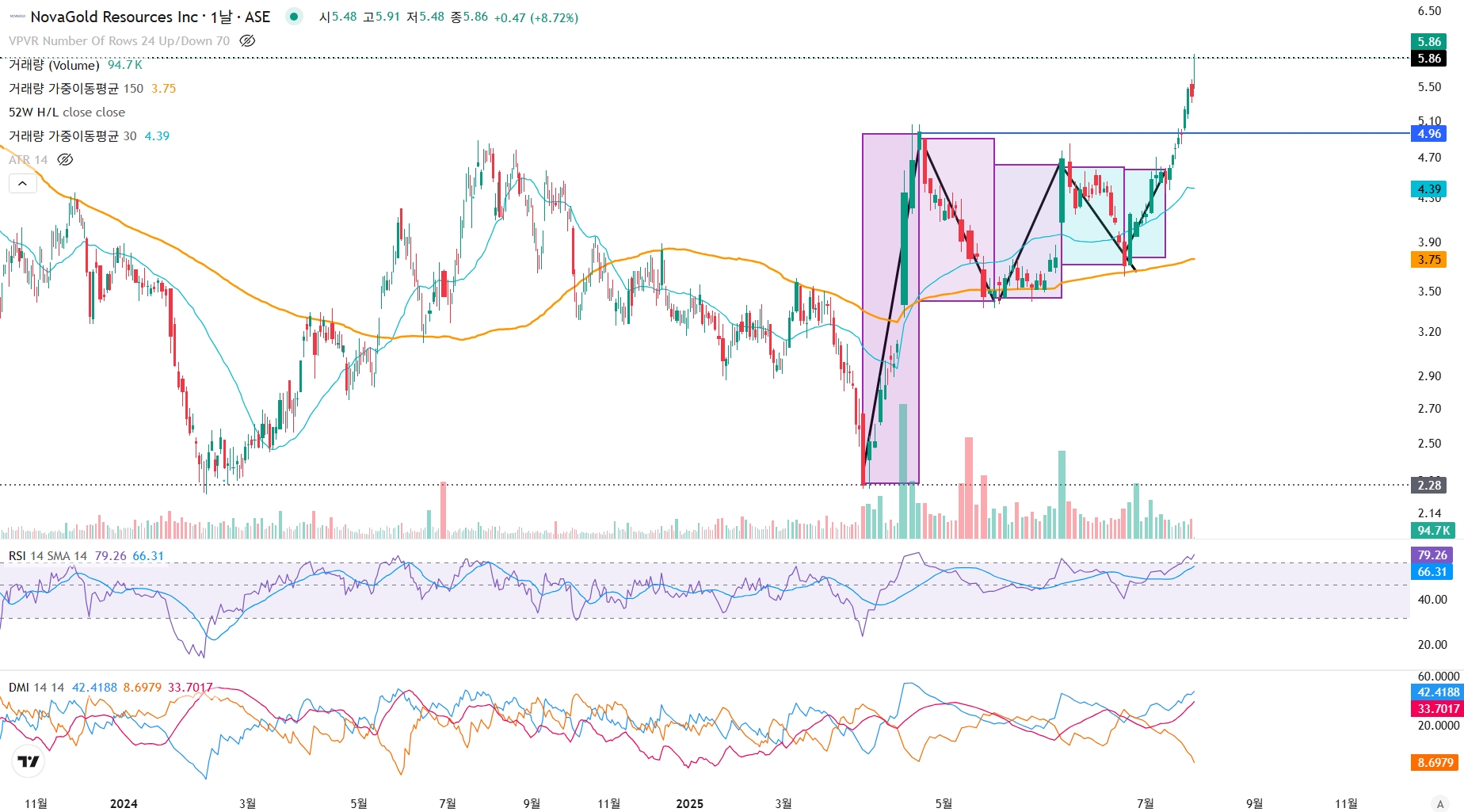Select the DMI 14 14 legend
This screenshot has width=1464, height=812.
point(36,687)
